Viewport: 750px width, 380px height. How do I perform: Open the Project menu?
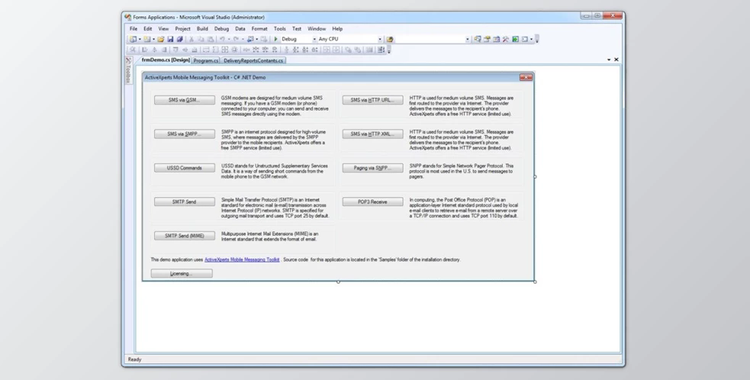tap(182, 29)
